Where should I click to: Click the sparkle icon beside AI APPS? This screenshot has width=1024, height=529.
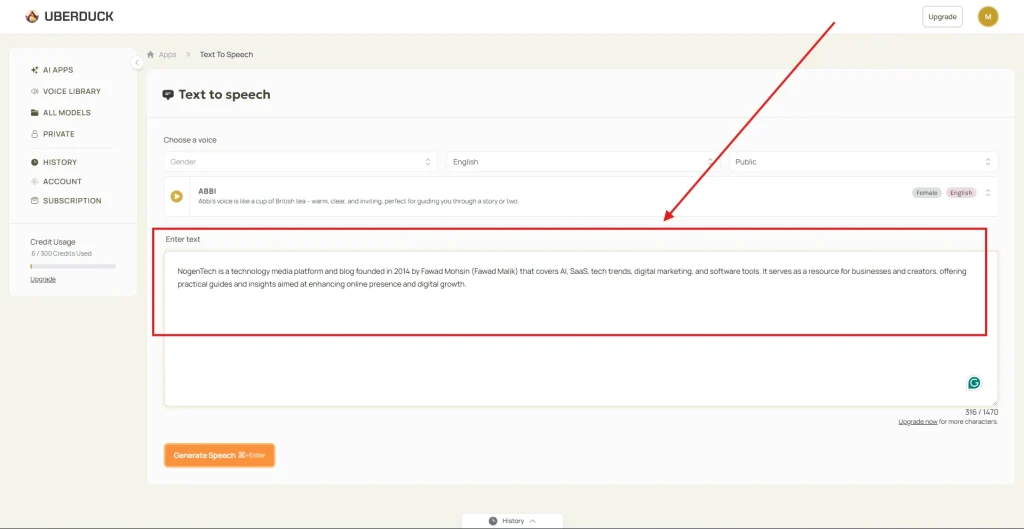[35, 70]
